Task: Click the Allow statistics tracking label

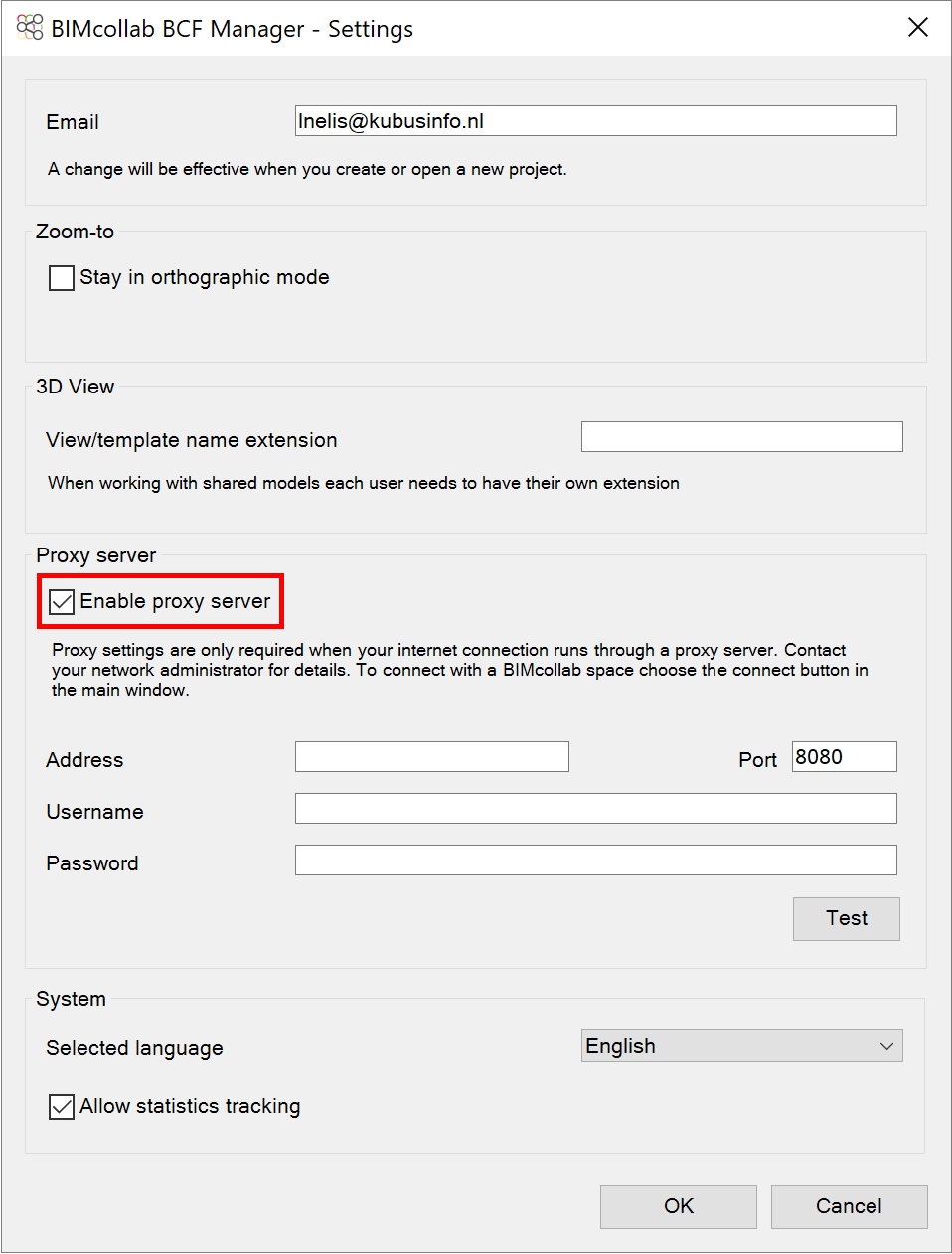Action: (x=190, y=1106)
